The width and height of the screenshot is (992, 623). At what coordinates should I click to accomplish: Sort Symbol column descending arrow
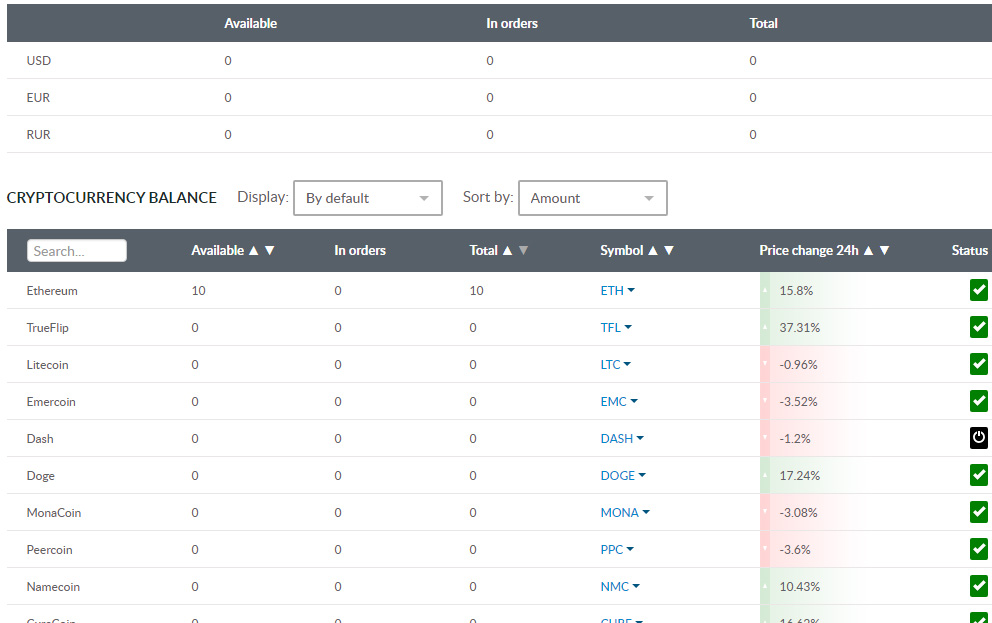(669, 251)
